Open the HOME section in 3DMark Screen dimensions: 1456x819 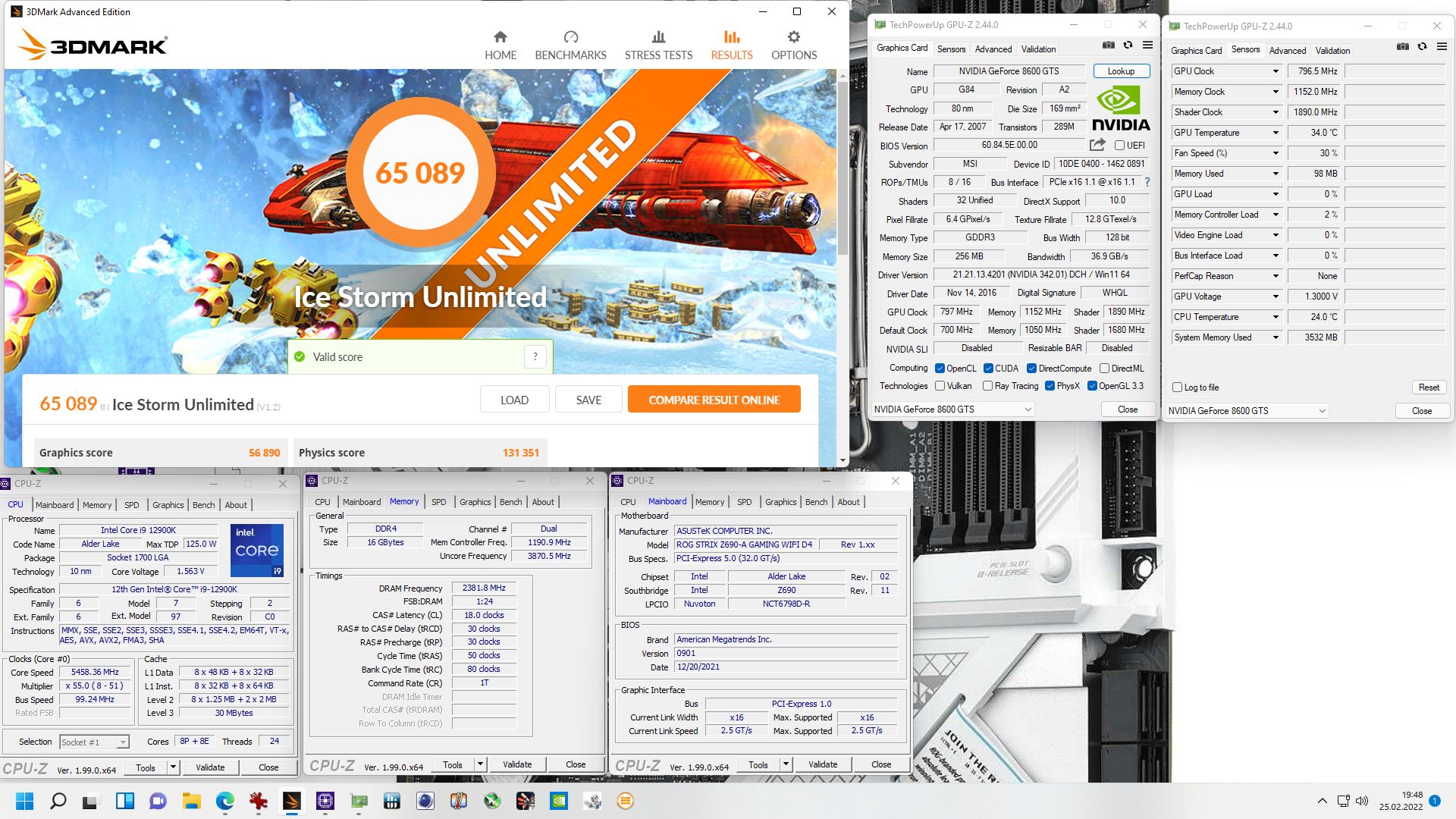click(500, 45)
